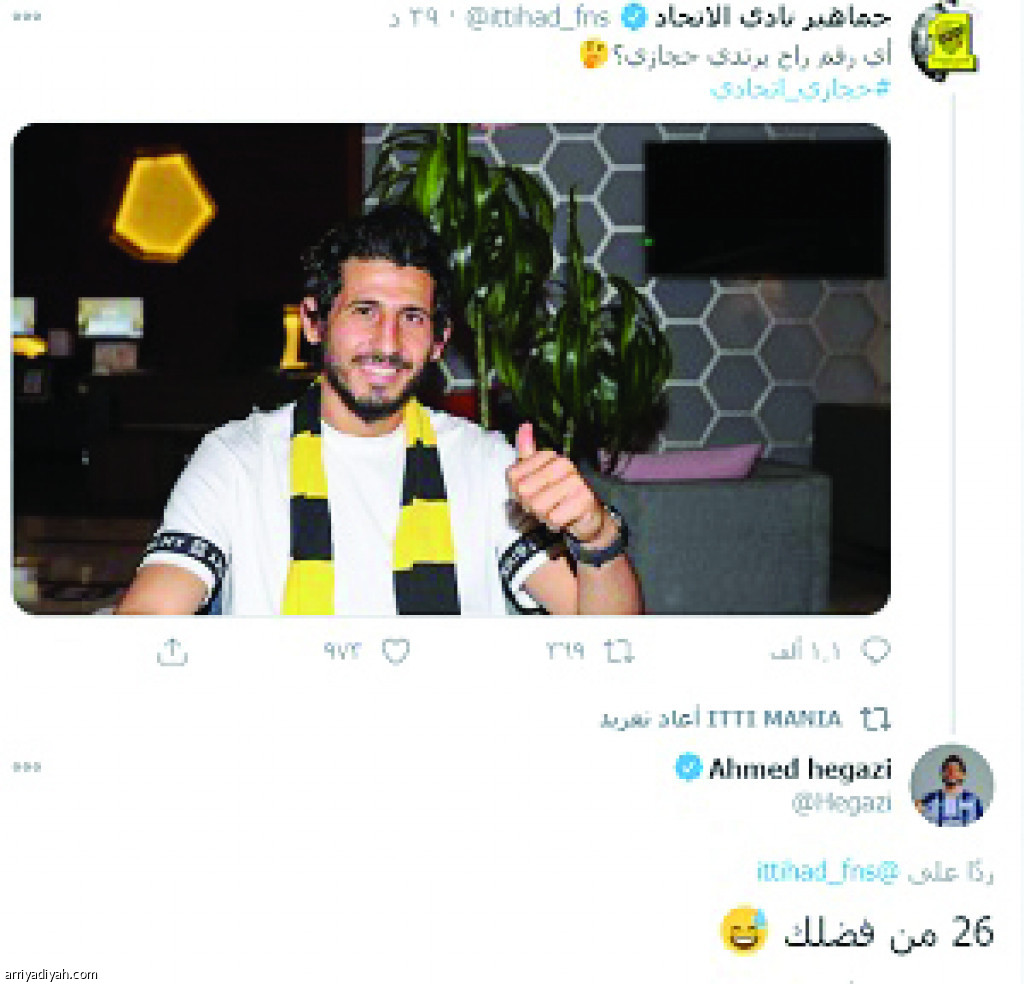1024x984 pixels.
Task: Click the @ittihad_fns mention in the reply
Action: 827,871
